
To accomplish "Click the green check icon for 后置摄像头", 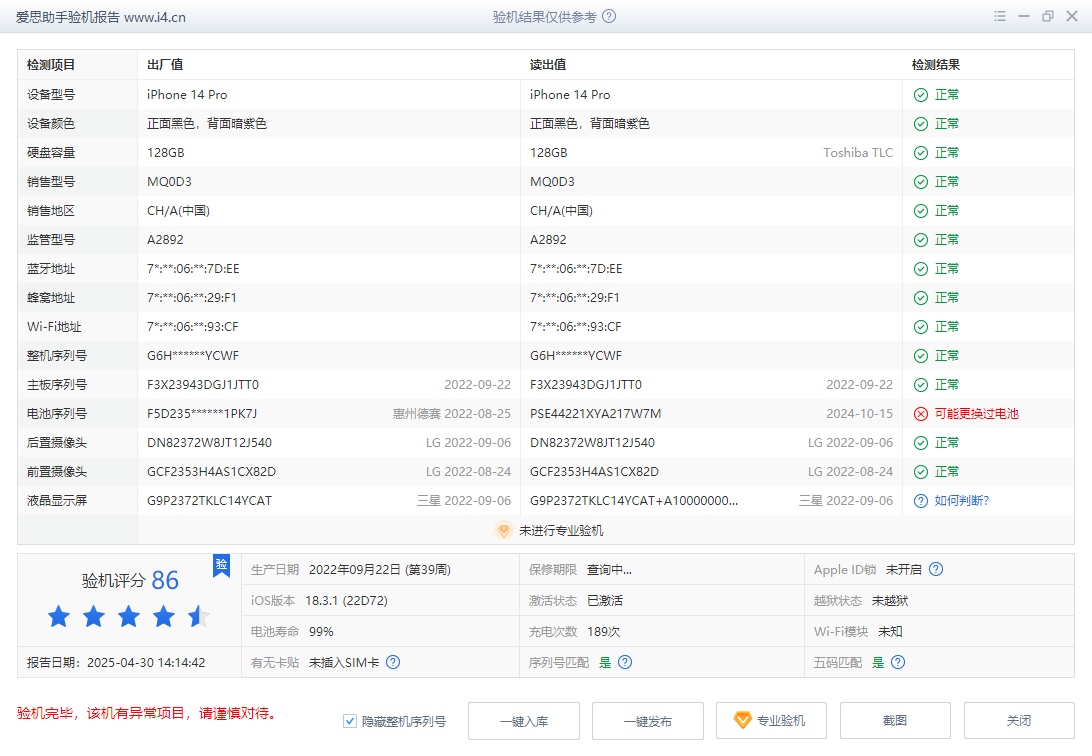I will pyautogui.click(x=921, y=443).
